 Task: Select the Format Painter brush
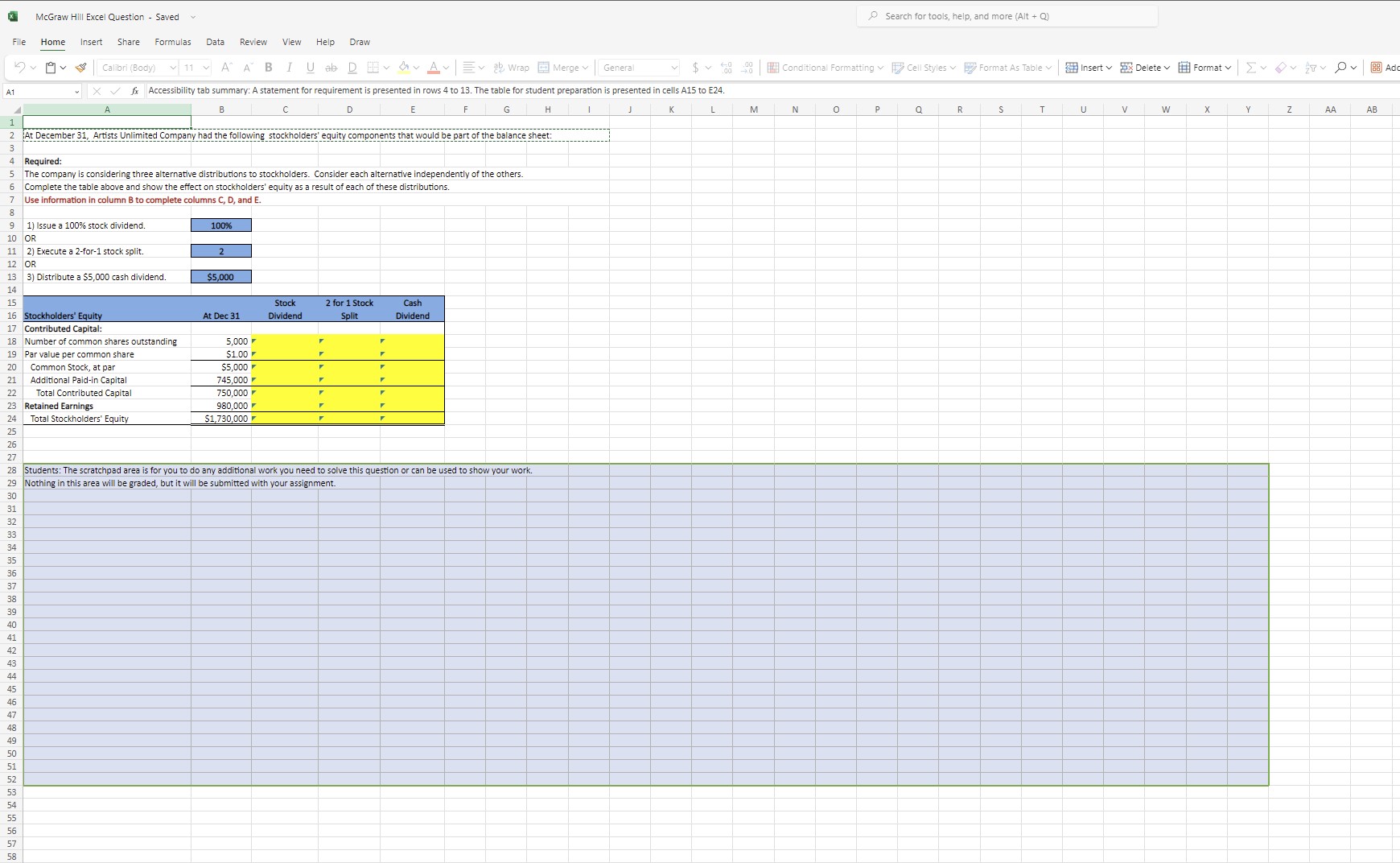pos(80,68)
